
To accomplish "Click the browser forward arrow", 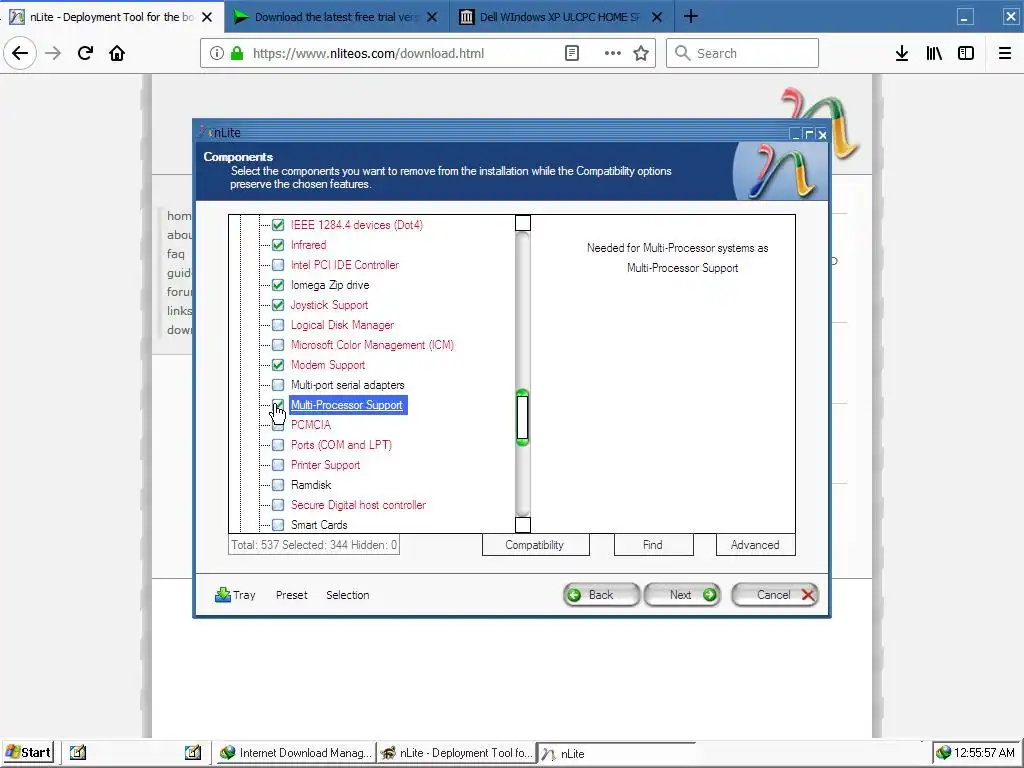I will (53, 53).
